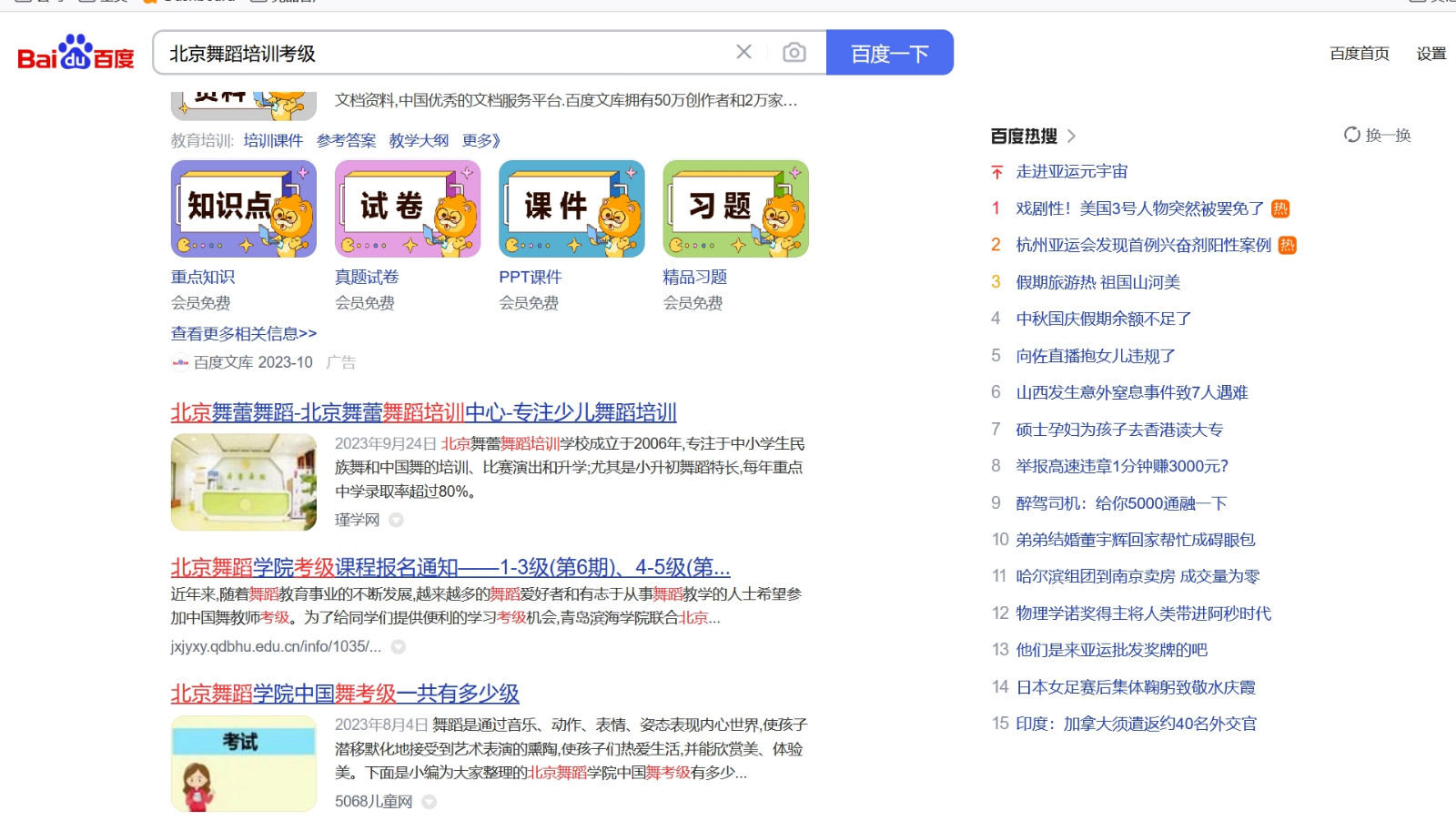Open result 北京舞蹈学院中国舞考级一共有多少级
The width and height of the screenshot is (1456, 821).
345,694
